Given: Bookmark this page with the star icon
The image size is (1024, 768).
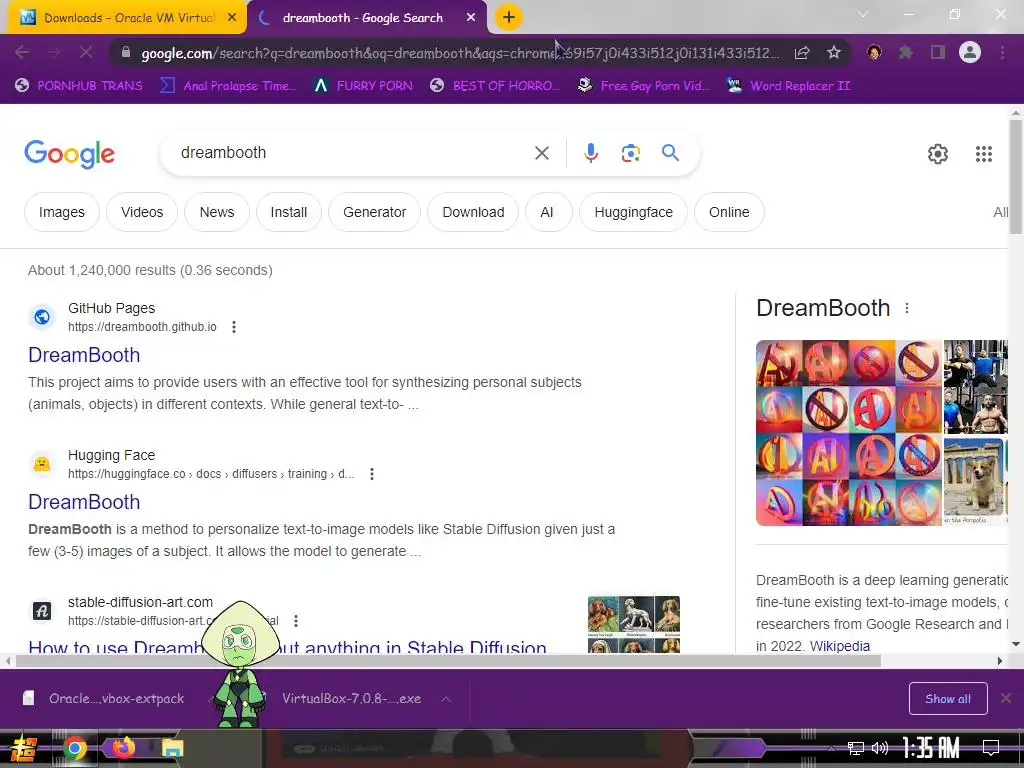Looking at the screenshot, I should pos(834,53).
